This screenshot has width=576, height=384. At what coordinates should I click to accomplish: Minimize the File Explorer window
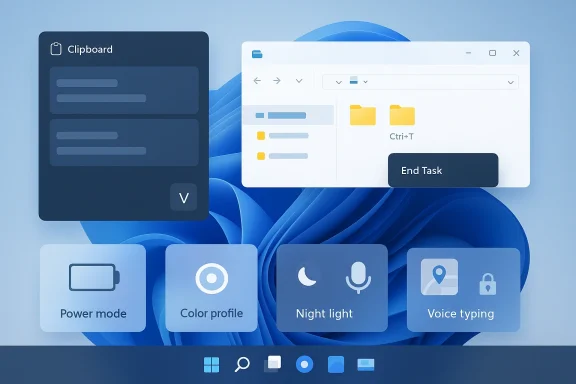(468, 53)
